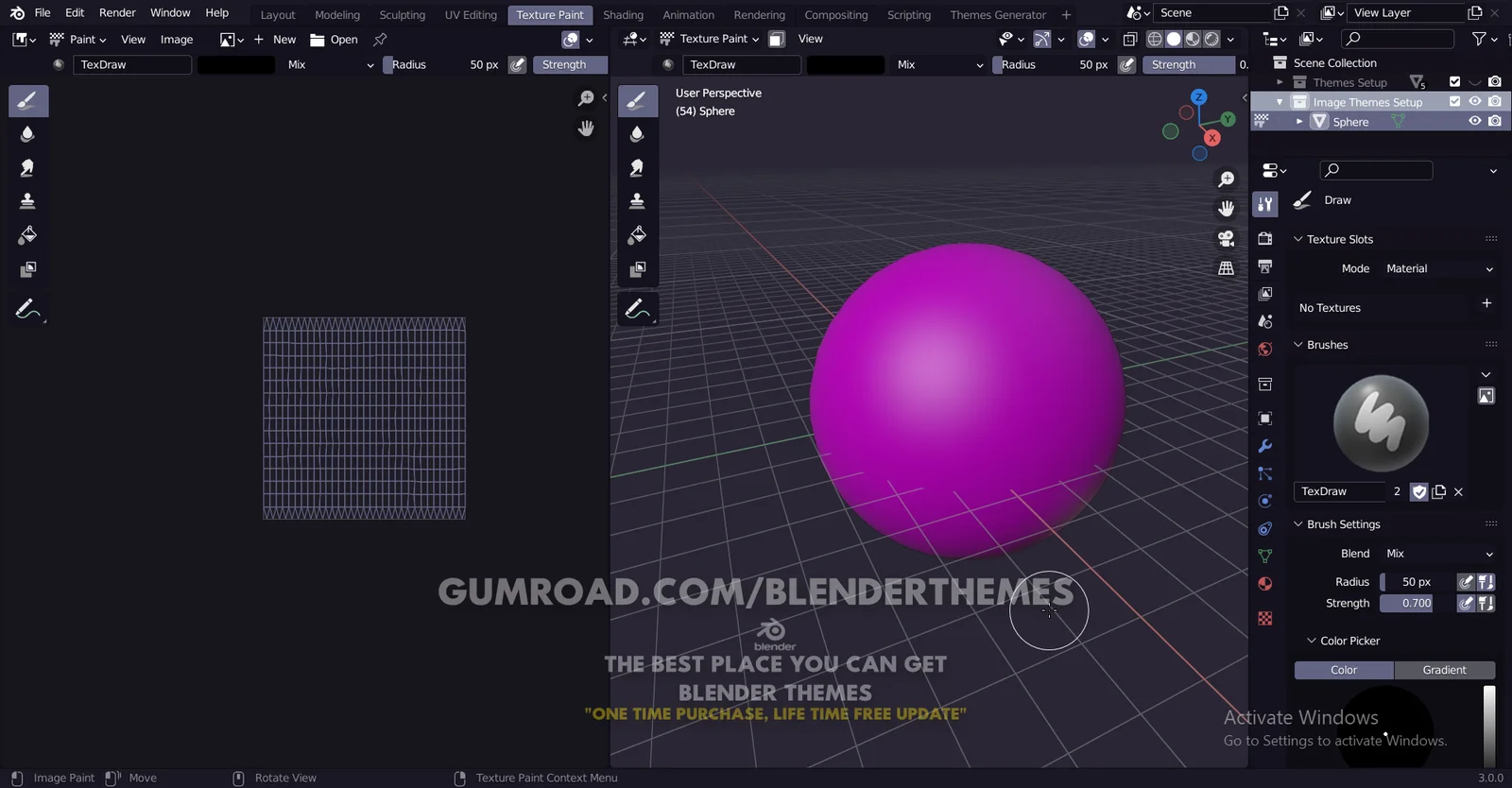Switch to the Themes Generator workspace tab
Viewport: 1512px width, 788px height.
998,15
